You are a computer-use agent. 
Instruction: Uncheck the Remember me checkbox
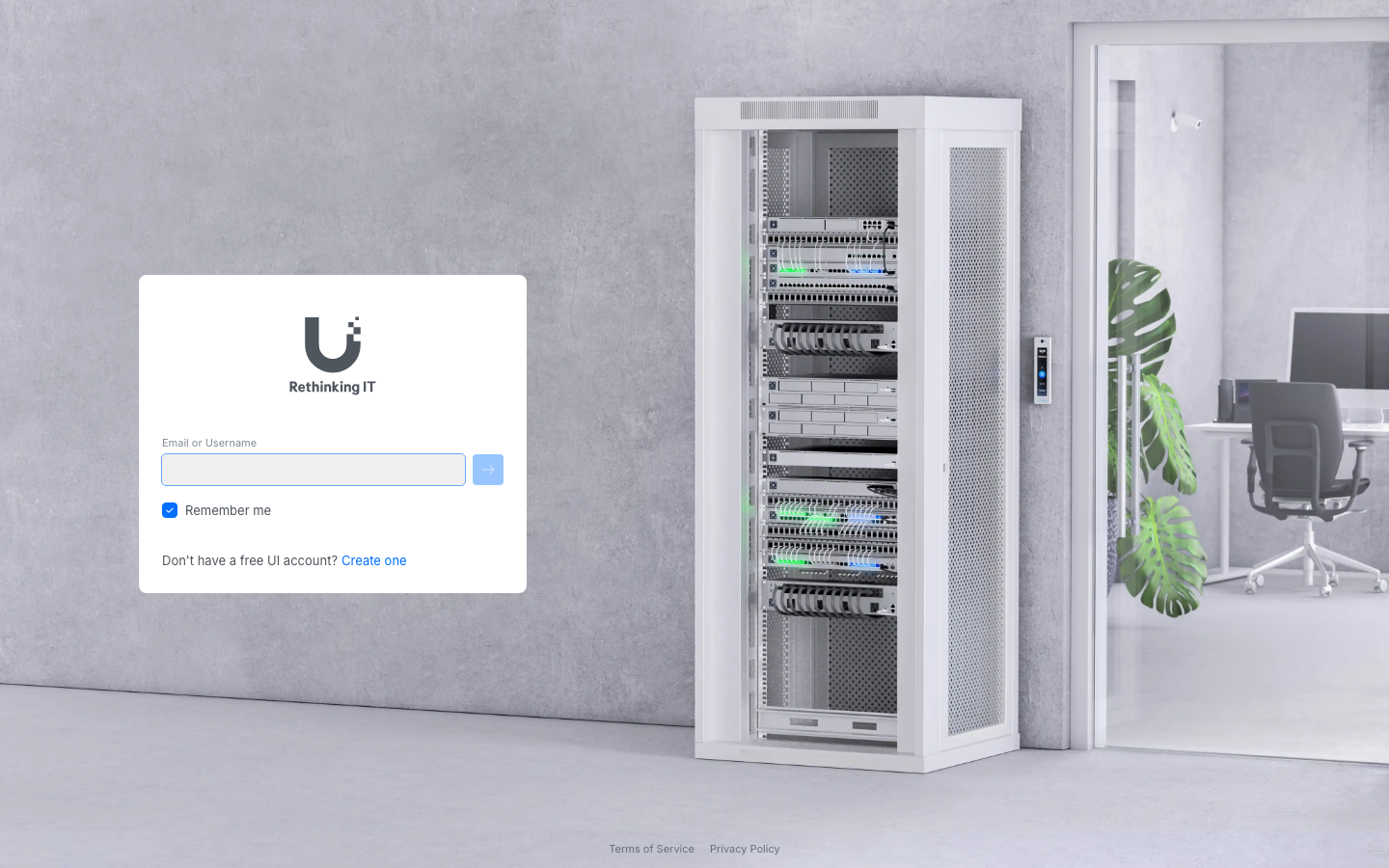coord(170,510)
